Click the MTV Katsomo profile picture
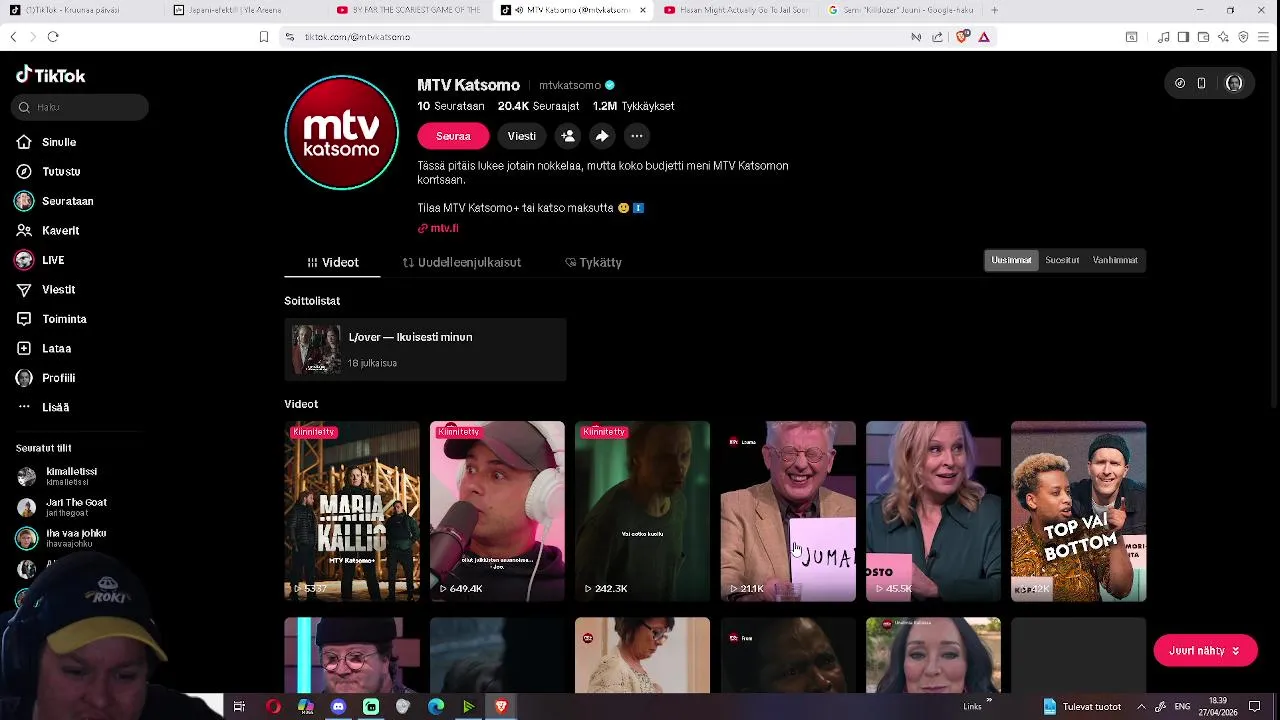 tap(341, 132)
